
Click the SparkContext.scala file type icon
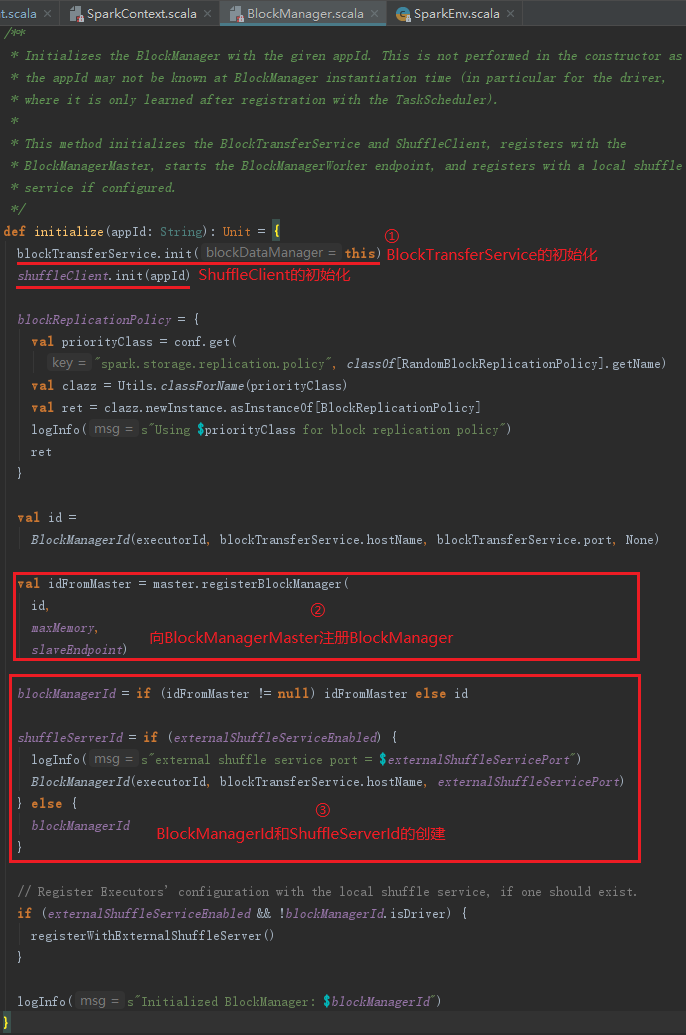[x=76, y=13]
